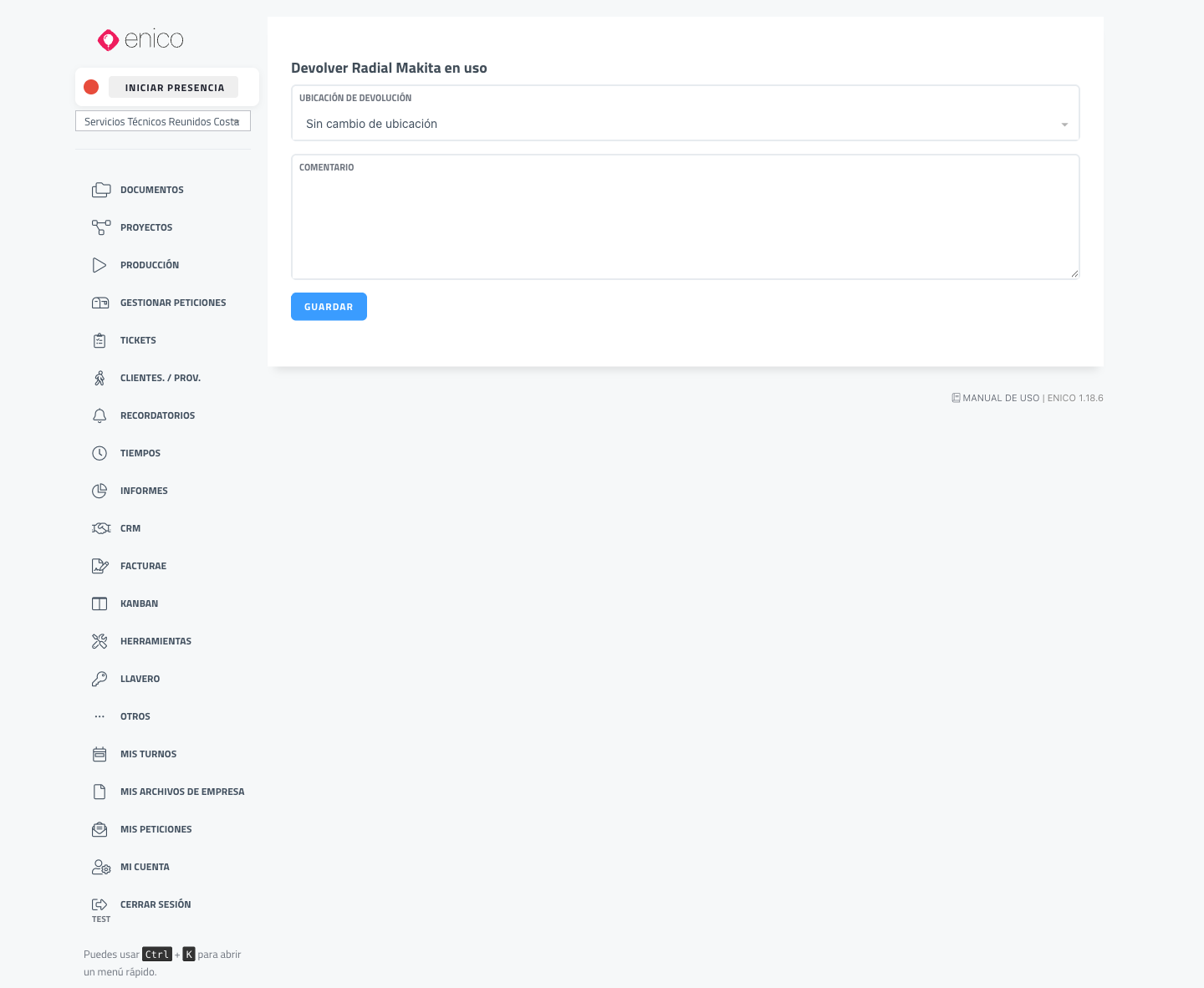Click inside the Comentario text area
The height and width of the screenshot is (988, 1204).
[686, 217]
